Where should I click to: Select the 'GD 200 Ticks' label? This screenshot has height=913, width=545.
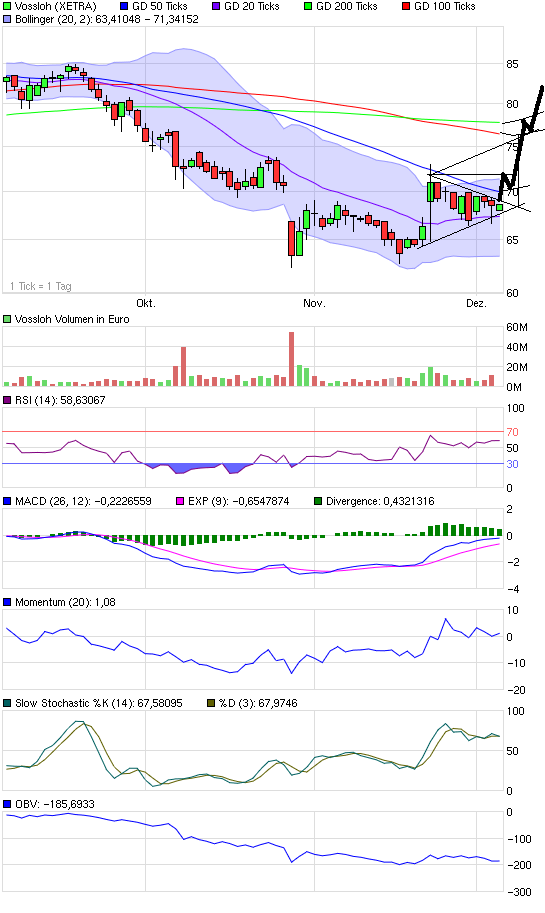(346, 6)
